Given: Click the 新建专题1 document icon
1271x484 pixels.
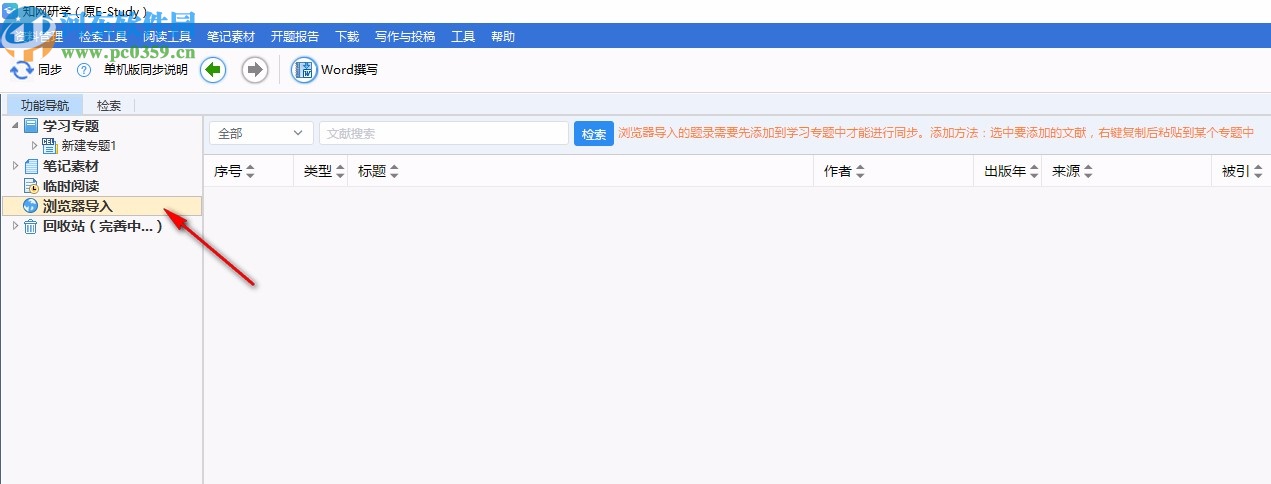Looking at the screenshot, I should click(50, 146).
